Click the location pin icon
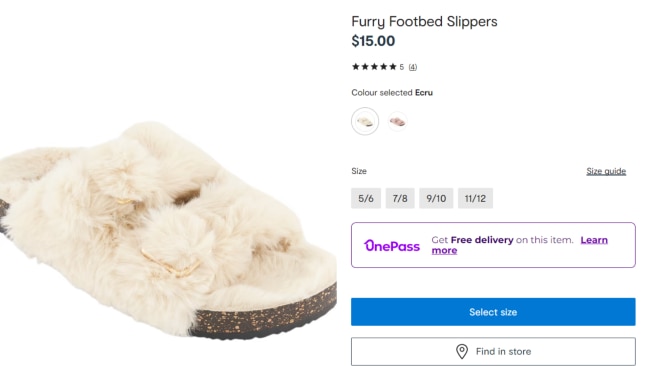This screenshot has width=650, height=366. click(462, 351)
